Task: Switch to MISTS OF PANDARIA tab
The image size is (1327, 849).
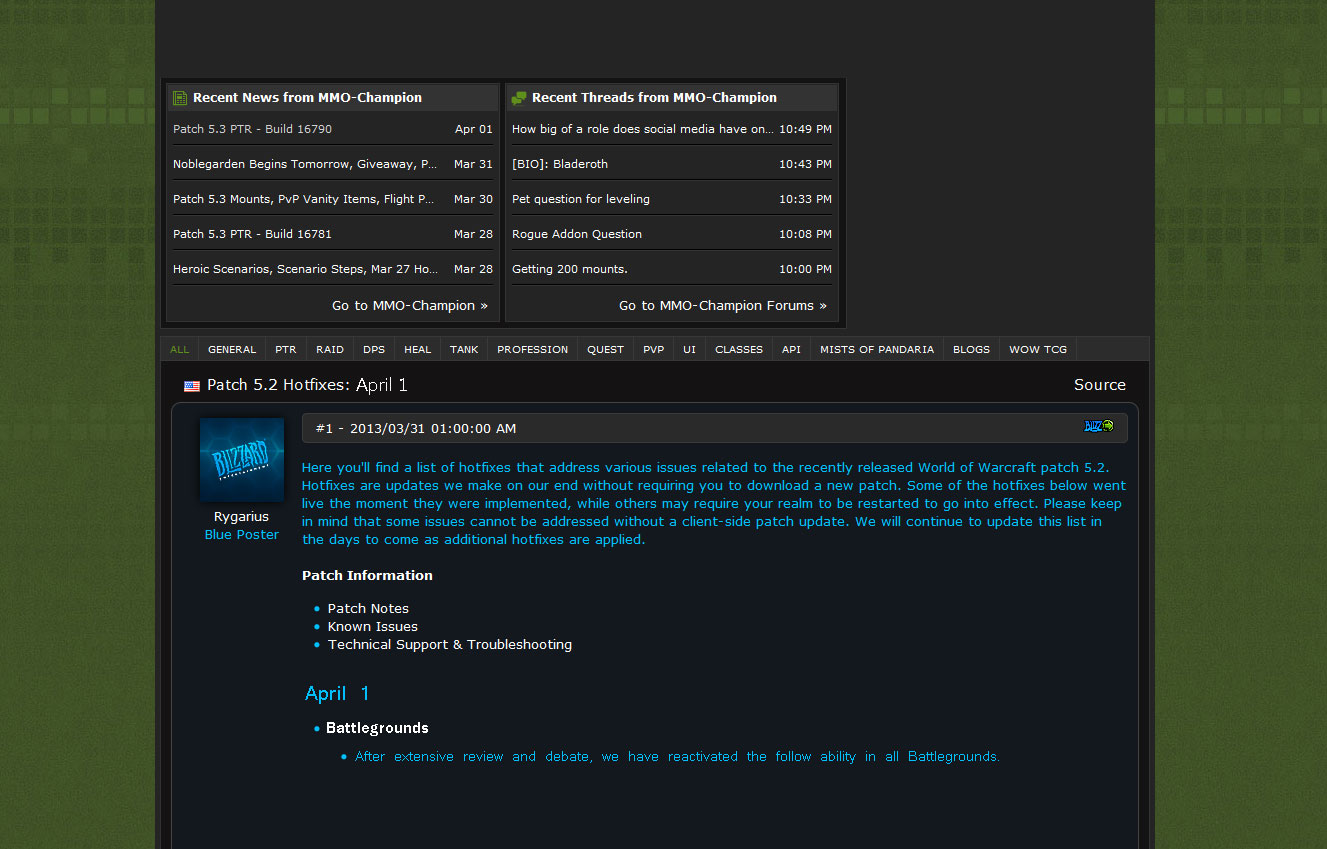Action: click(877, 350)
